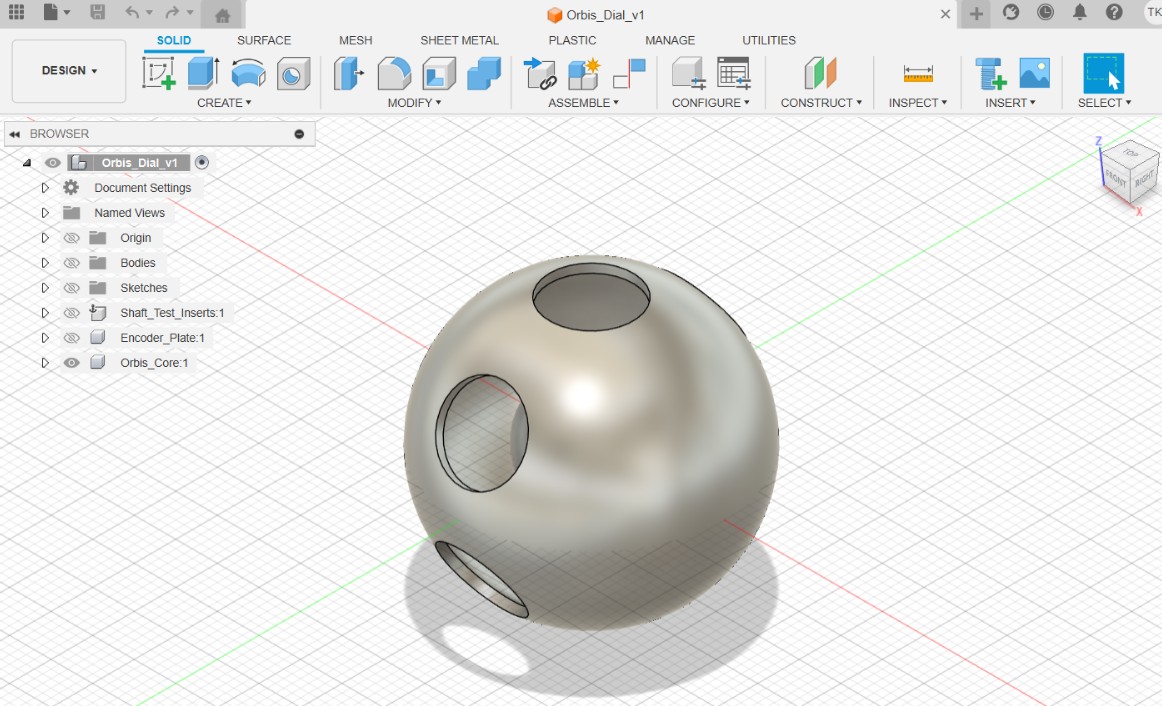Open the CONSTRUCT menu
This screenshot has height=706, width=1162.
[x=821, y=103]
